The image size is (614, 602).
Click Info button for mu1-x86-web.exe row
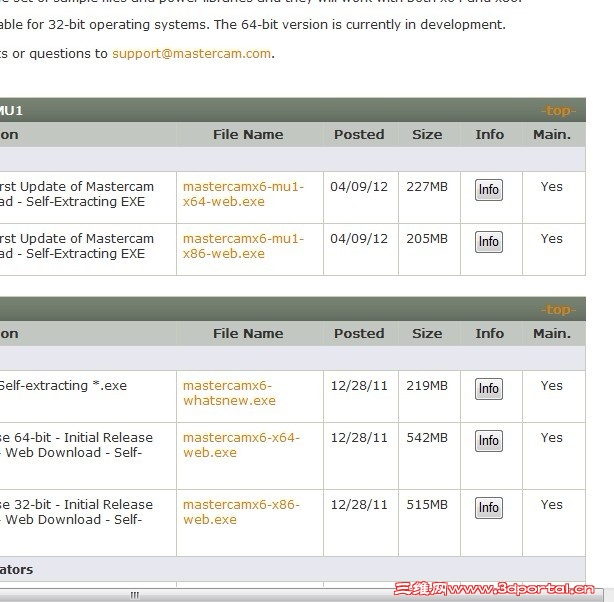[x=489, y=242]
